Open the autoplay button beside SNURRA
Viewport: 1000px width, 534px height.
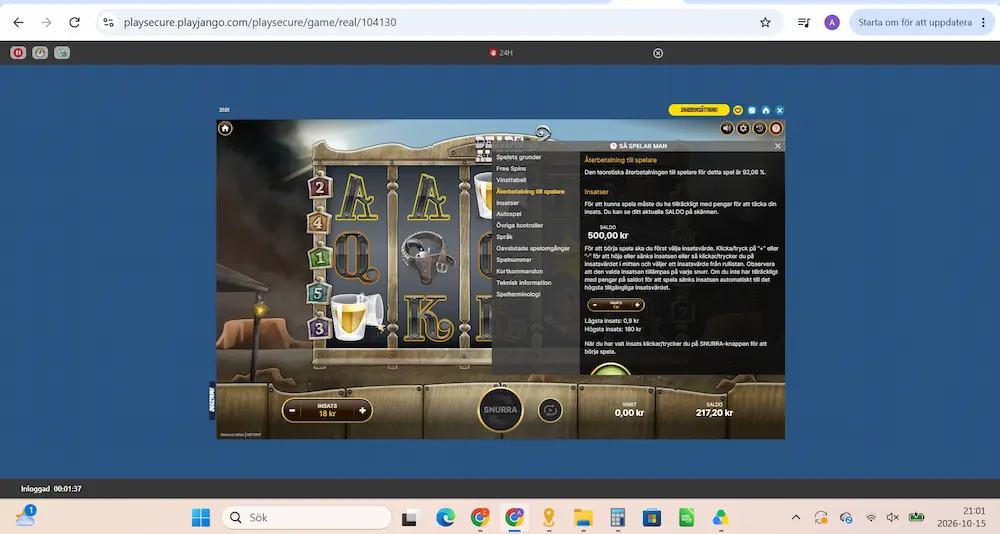point(550,410)
